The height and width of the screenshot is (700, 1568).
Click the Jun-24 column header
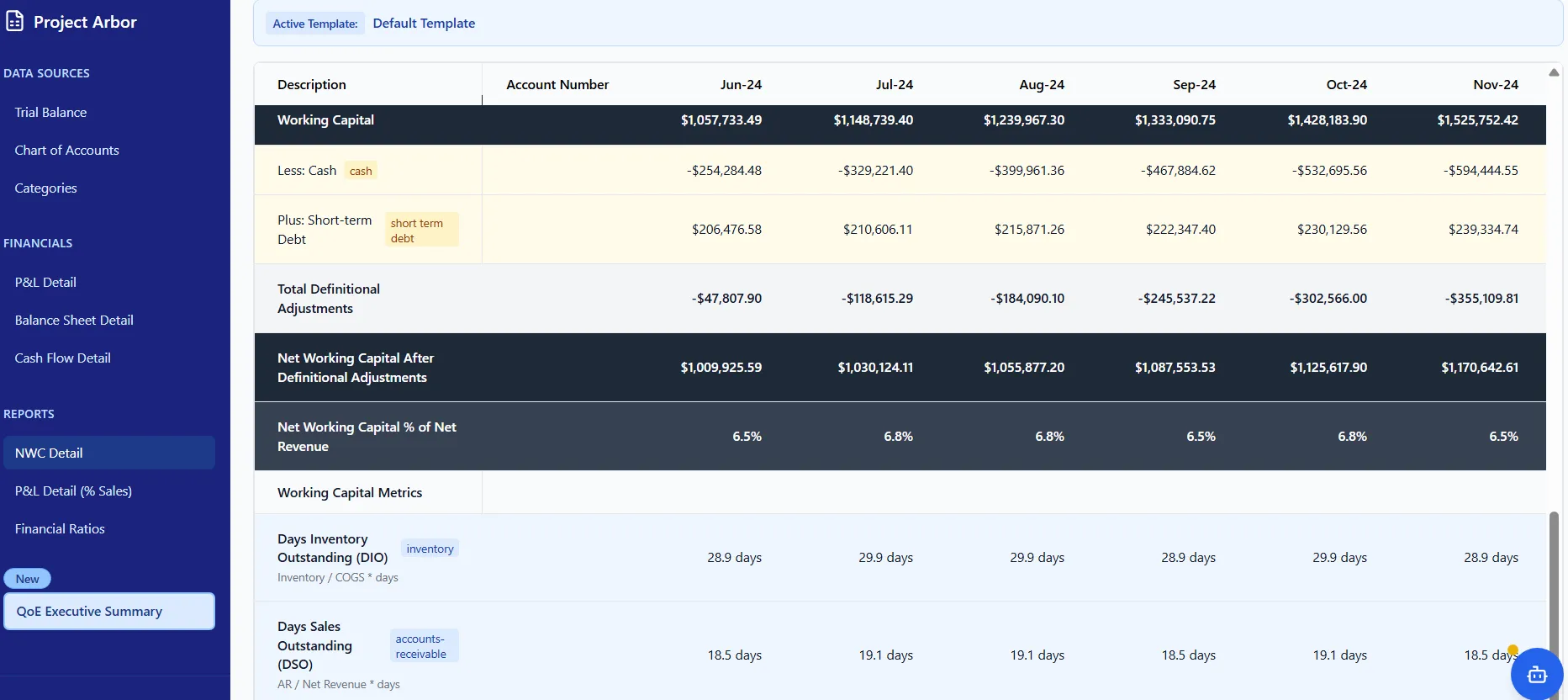pos(741,84)
